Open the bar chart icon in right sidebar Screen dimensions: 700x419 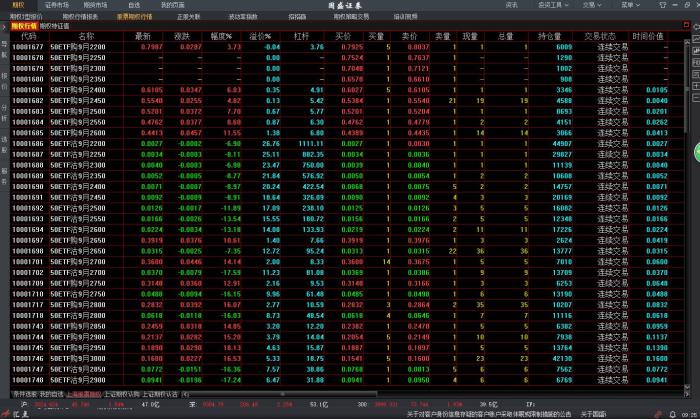[x=696, y=51]
